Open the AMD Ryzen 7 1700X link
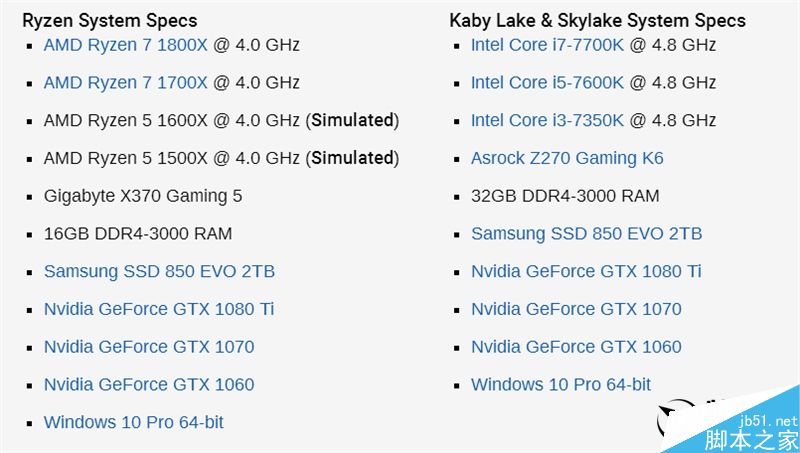Viewport: 800px width, 453px height. pos(125,83)
